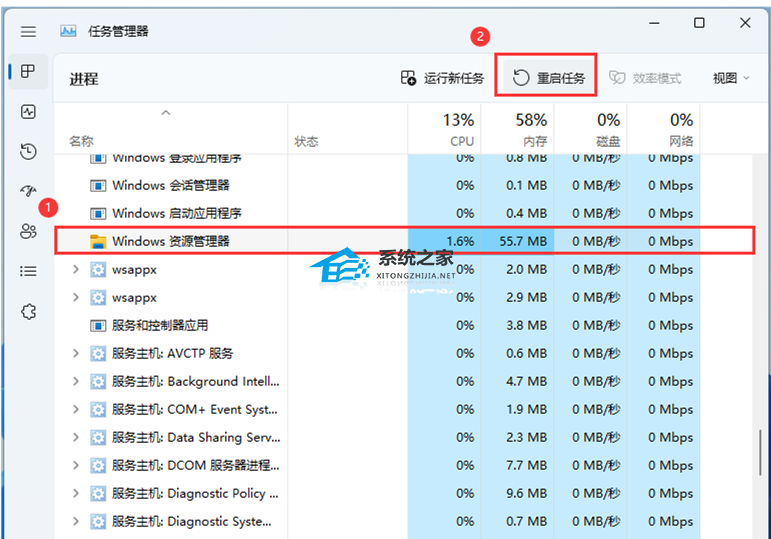Screen dimensions: 771x539
Task: Expand the first wsappx process
Action: [76, 269]
